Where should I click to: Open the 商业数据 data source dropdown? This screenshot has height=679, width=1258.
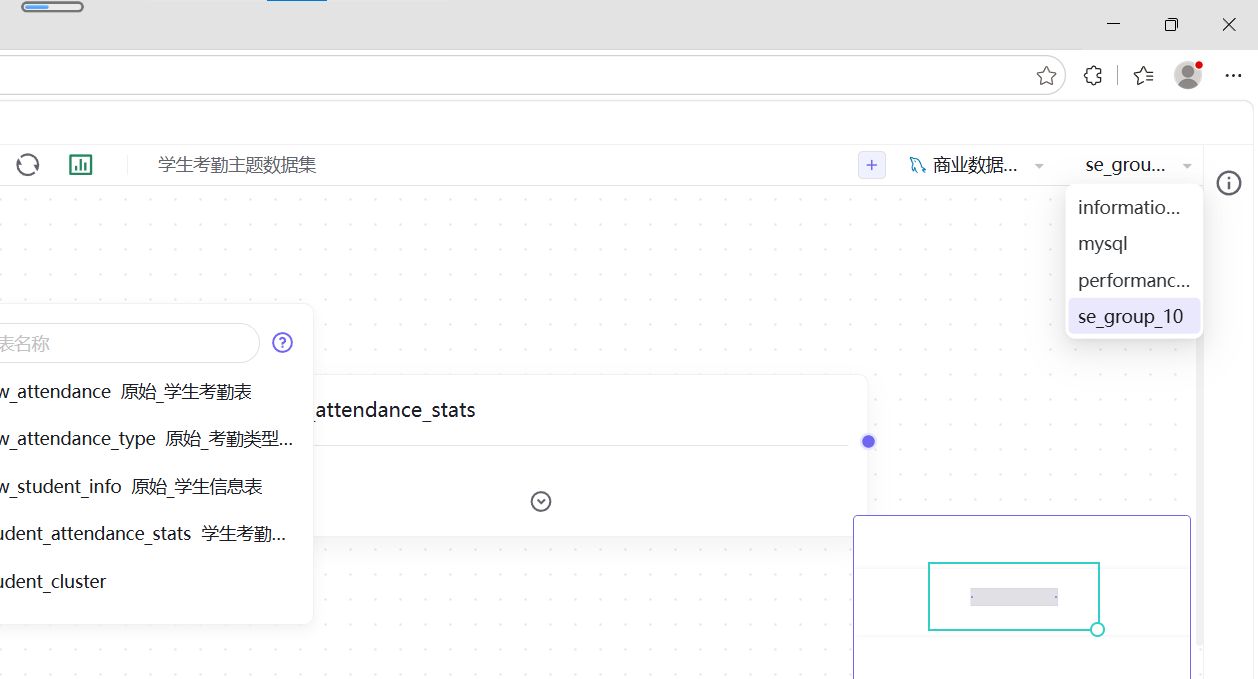[976, 165]
